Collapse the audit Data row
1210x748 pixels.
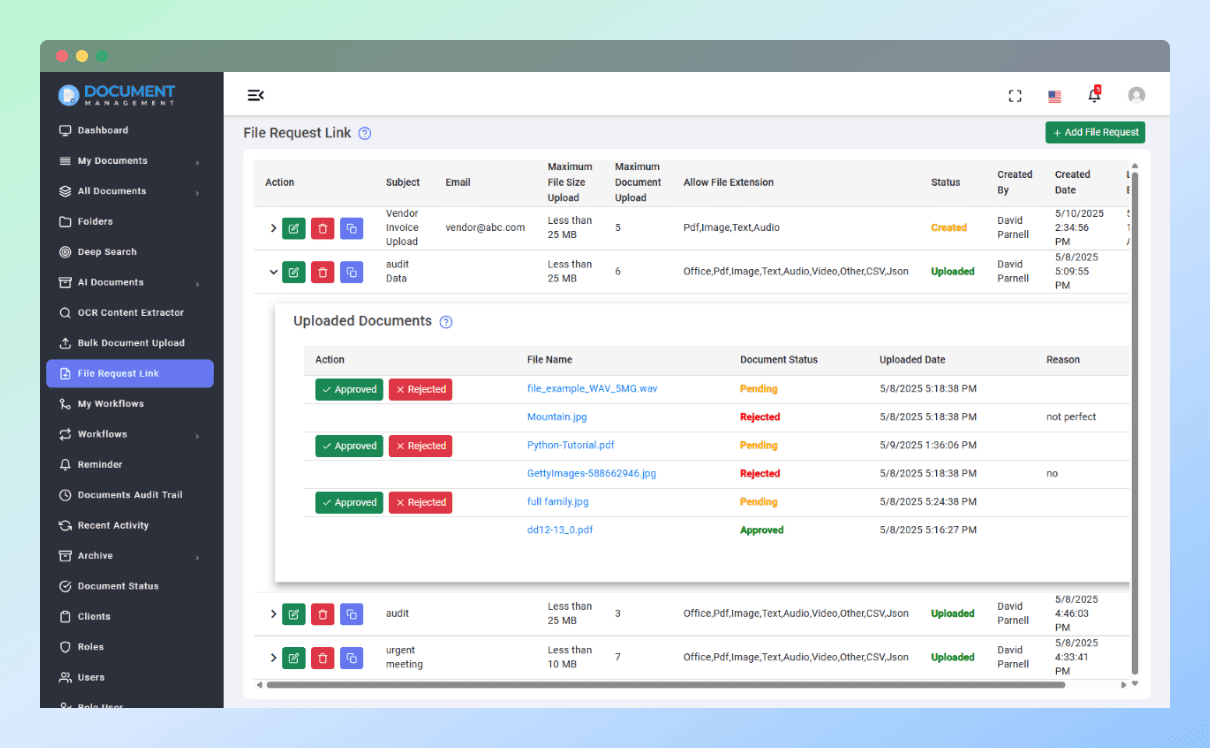tap(273, 271)
